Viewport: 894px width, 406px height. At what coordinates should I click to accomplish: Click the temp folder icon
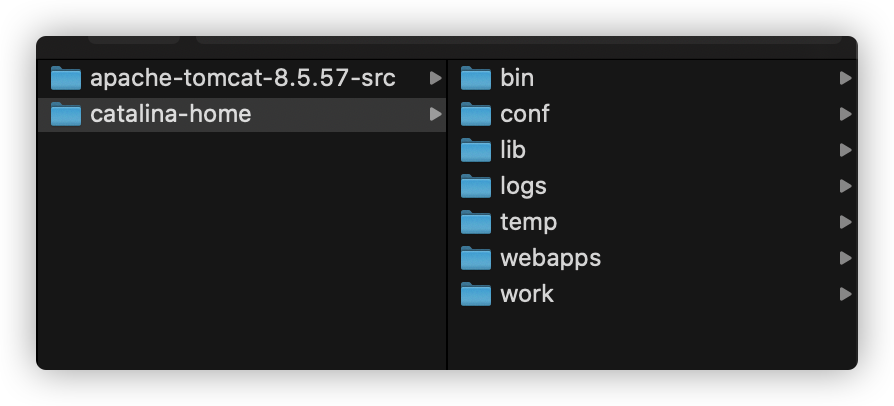click(x=476, y=222)
